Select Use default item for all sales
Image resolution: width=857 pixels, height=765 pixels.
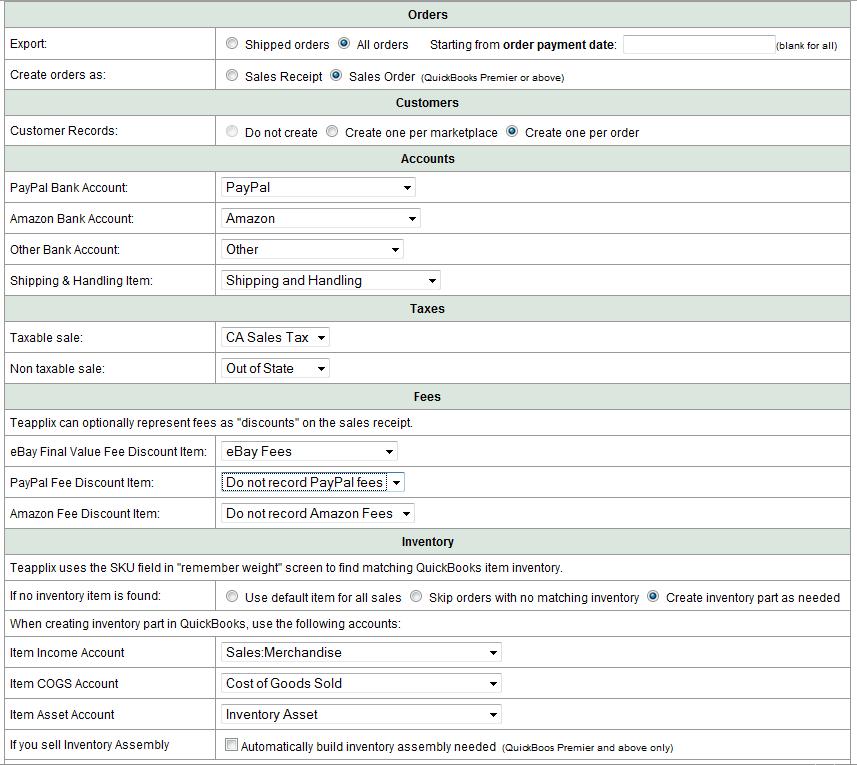pyautogui.click(x=232, y=597)
